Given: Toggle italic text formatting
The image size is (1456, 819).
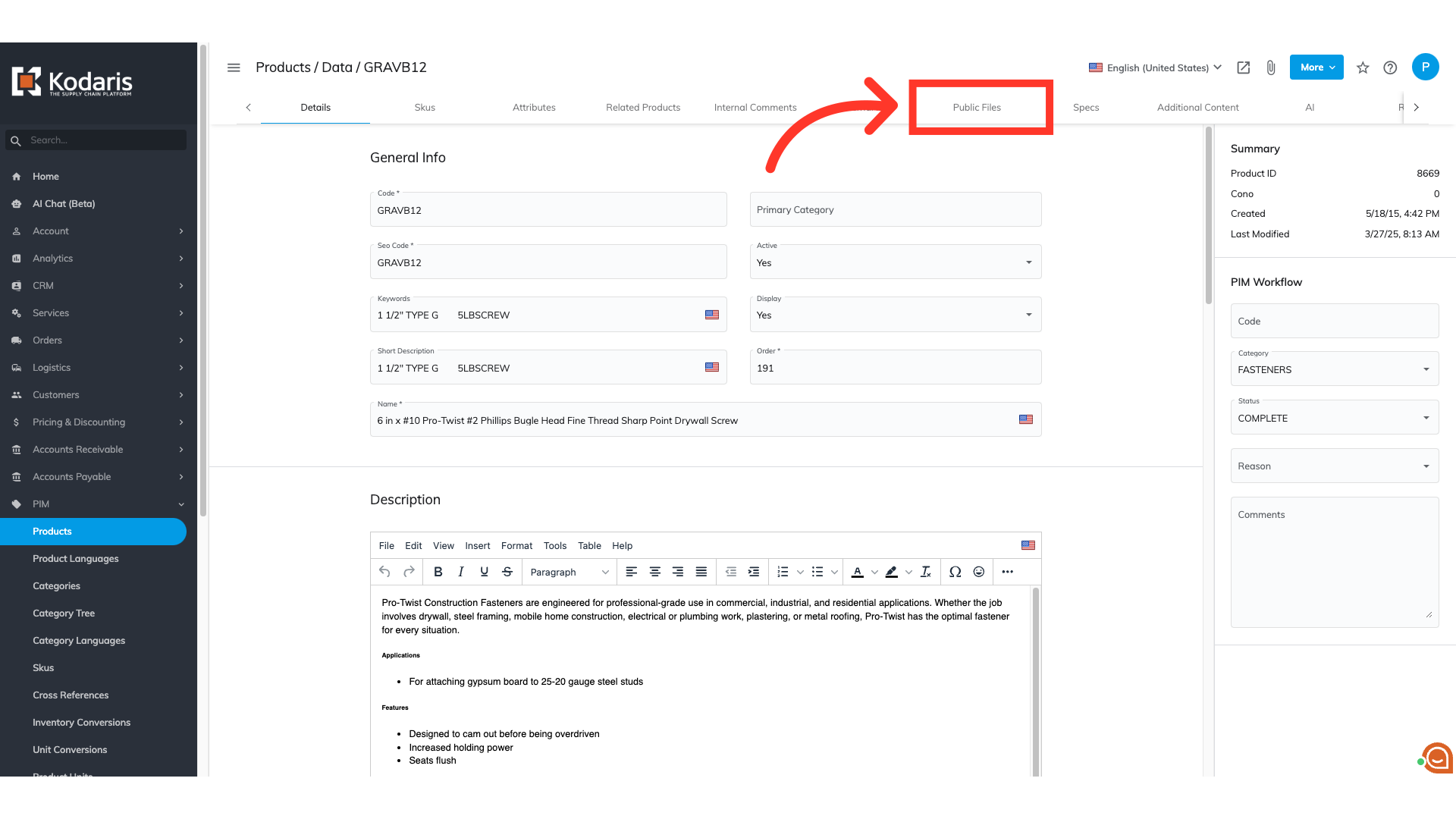Looking at the screenshot, I should point(460,572).
